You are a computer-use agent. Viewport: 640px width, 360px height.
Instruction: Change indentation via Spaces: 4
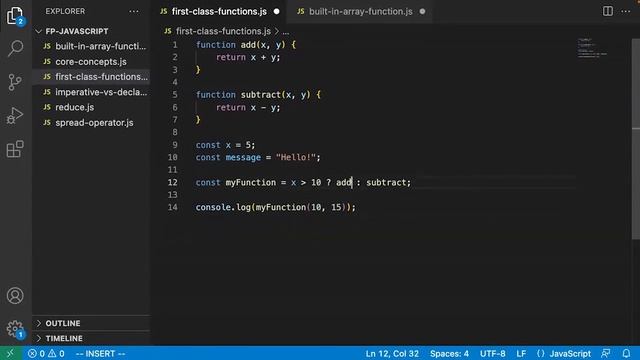[x=449, y=353]
